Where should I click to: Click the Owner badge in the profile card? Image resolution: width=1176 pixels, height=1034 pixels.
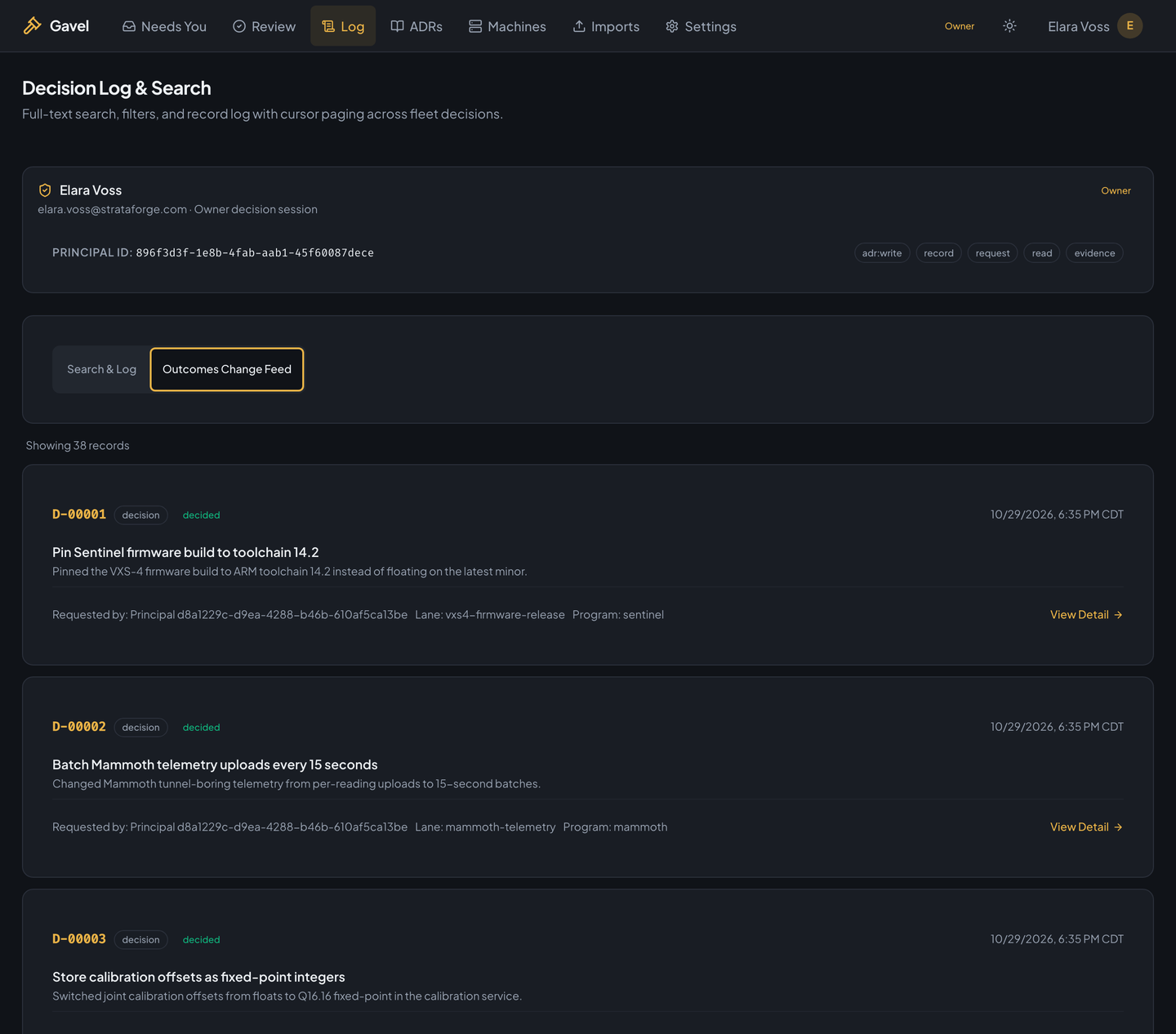(x=1116, y=190)
